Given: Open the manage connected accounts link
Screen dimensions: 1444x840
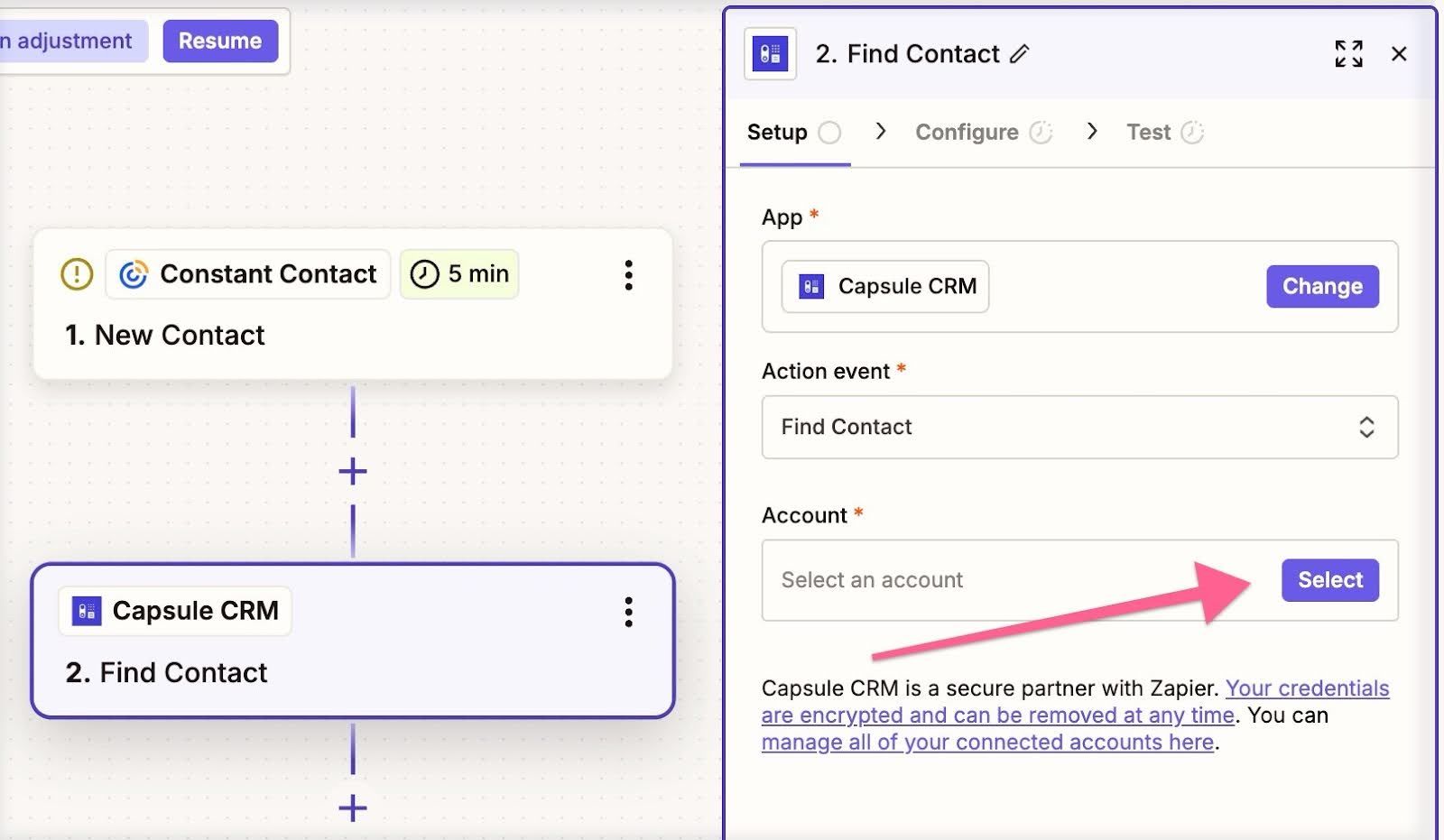Looking at the screenshot, I should tap(987, 743).
